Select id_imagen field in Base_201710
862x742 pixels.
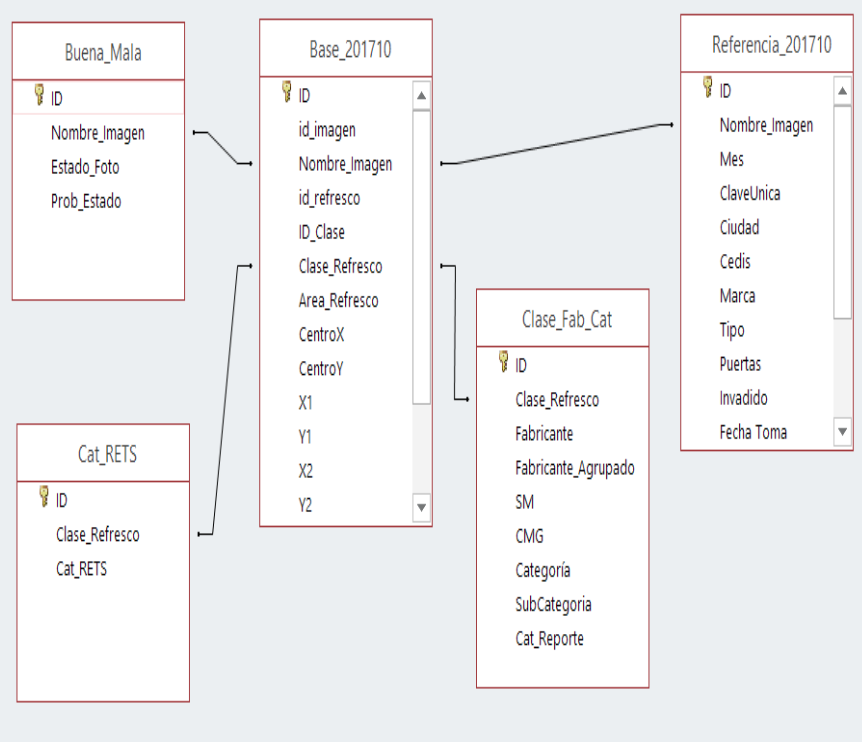[327, 130]
